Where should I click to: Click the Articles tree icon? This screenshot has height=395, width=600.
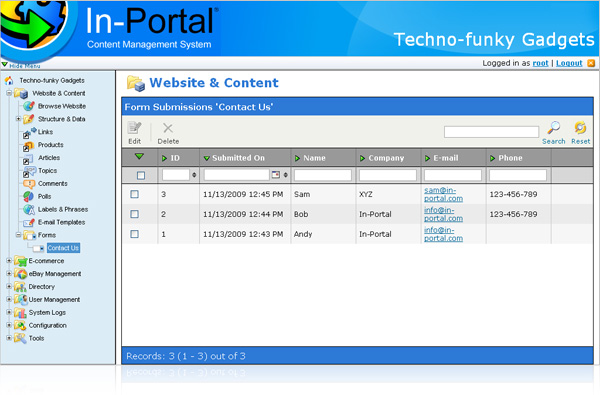click(x=28, y=158)
